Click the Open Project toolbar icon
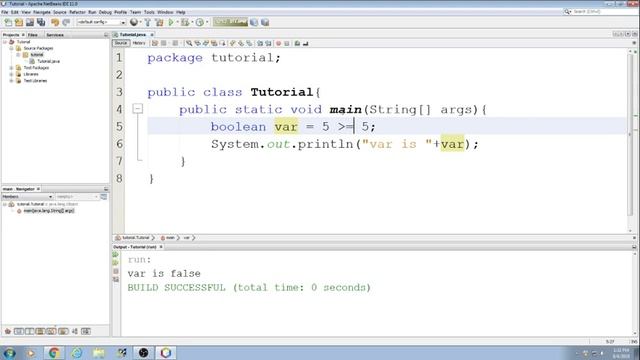The height and width of the screenshot is (360, 640). coord(30,22)
